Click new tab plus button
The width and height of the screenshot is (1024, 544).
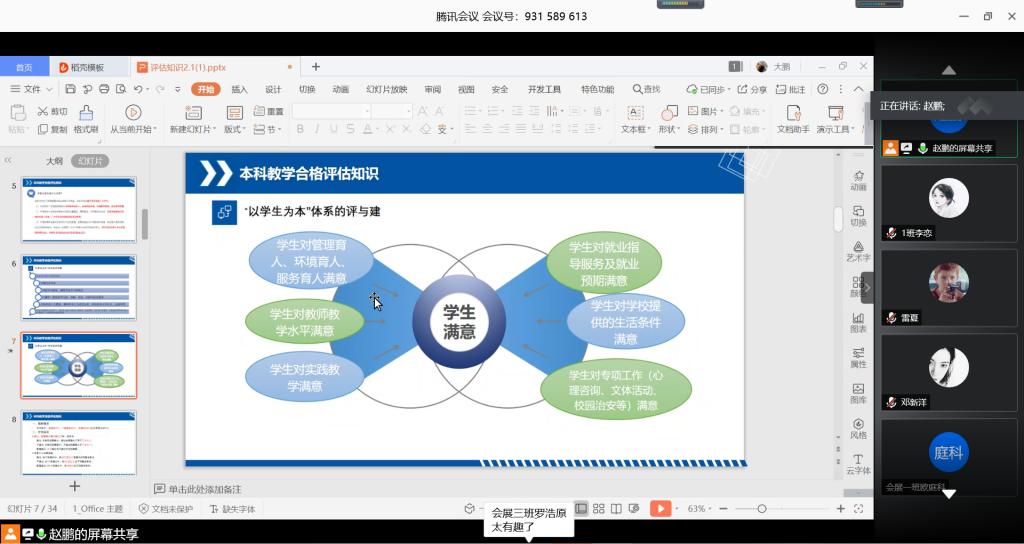316,67
